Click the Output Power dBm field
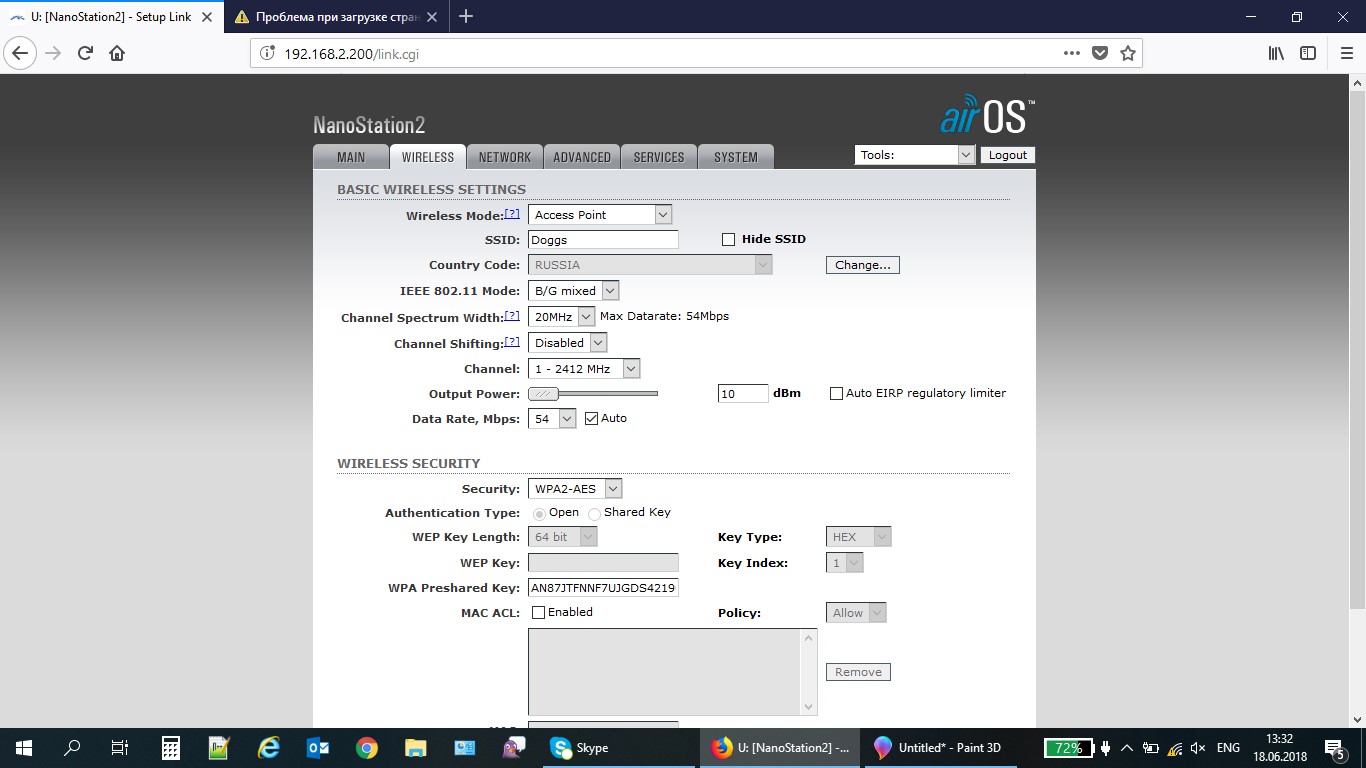 (x=743, y=394)
